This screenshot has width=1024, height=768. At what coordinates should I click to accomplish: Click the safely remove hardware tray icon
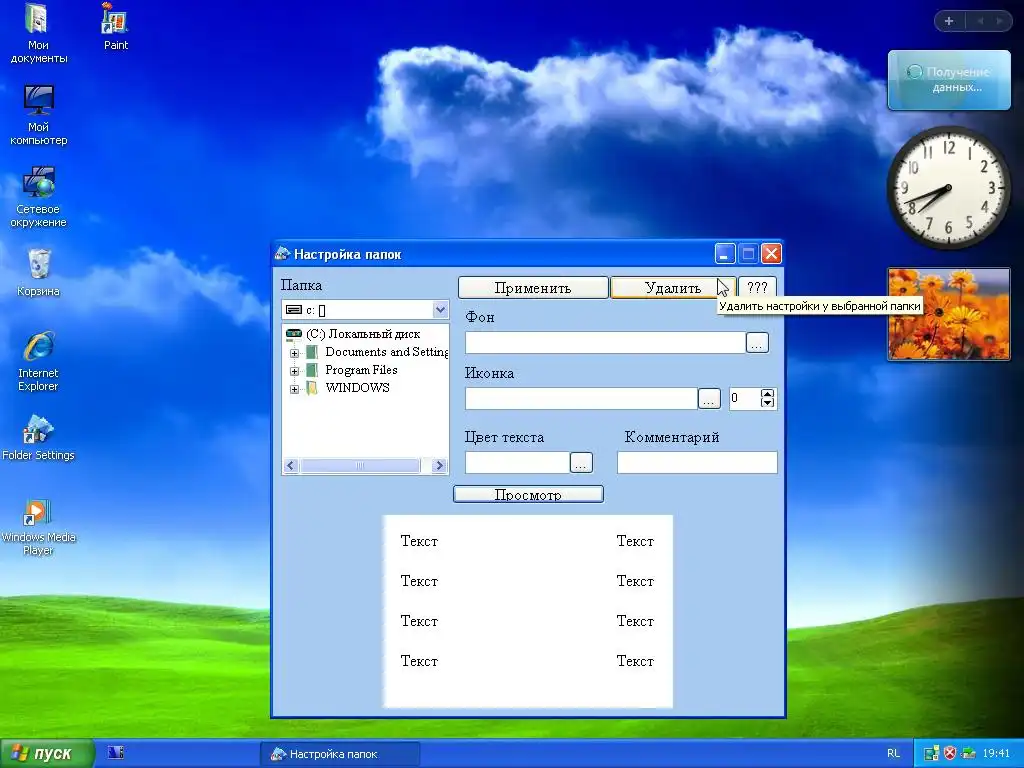(x=968, y=753)
